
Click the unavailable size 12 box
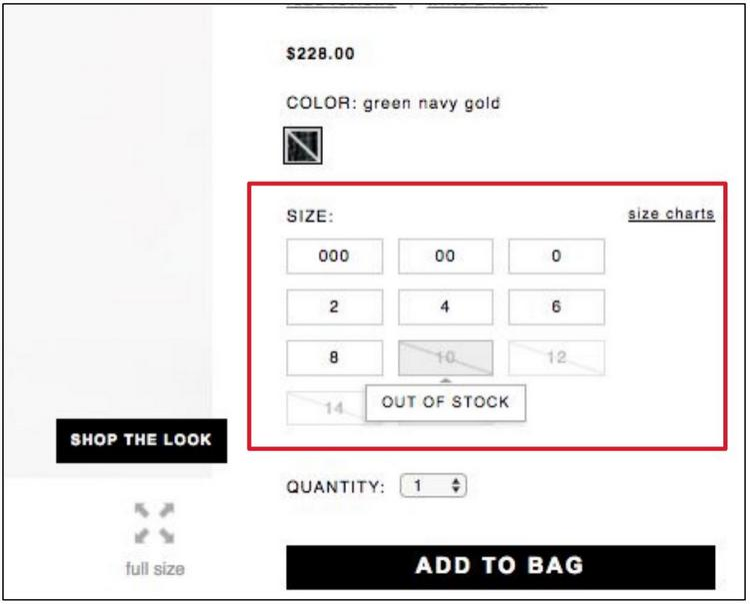556,358
